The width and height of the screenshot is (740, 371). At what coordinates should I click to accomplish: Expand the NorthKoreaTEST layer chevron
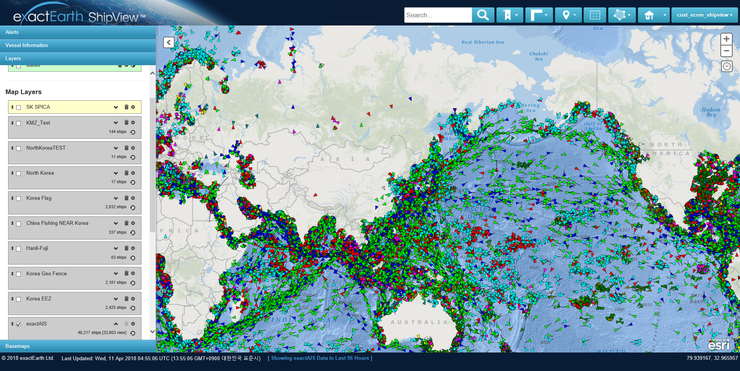point(116,148)
